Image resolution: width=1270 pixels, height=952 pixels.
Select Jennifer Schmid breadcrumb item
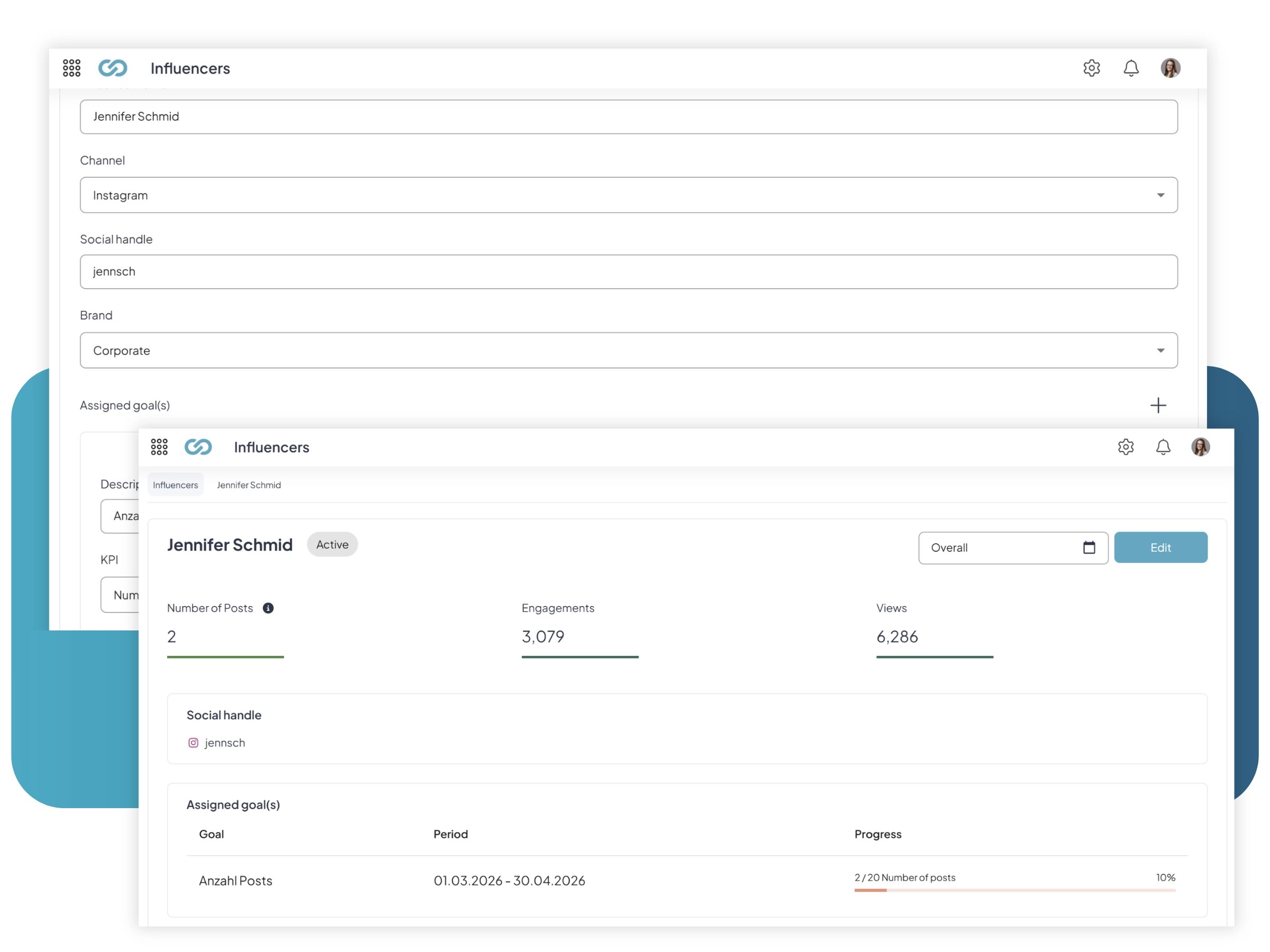click(x=249, y=485)
